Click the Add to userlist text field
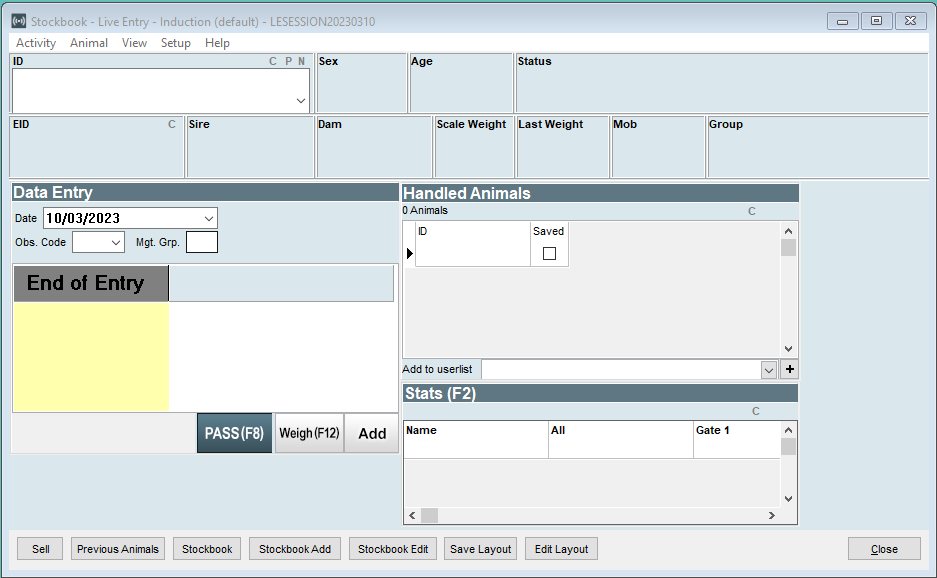937x578 pixels. (621, 369)
